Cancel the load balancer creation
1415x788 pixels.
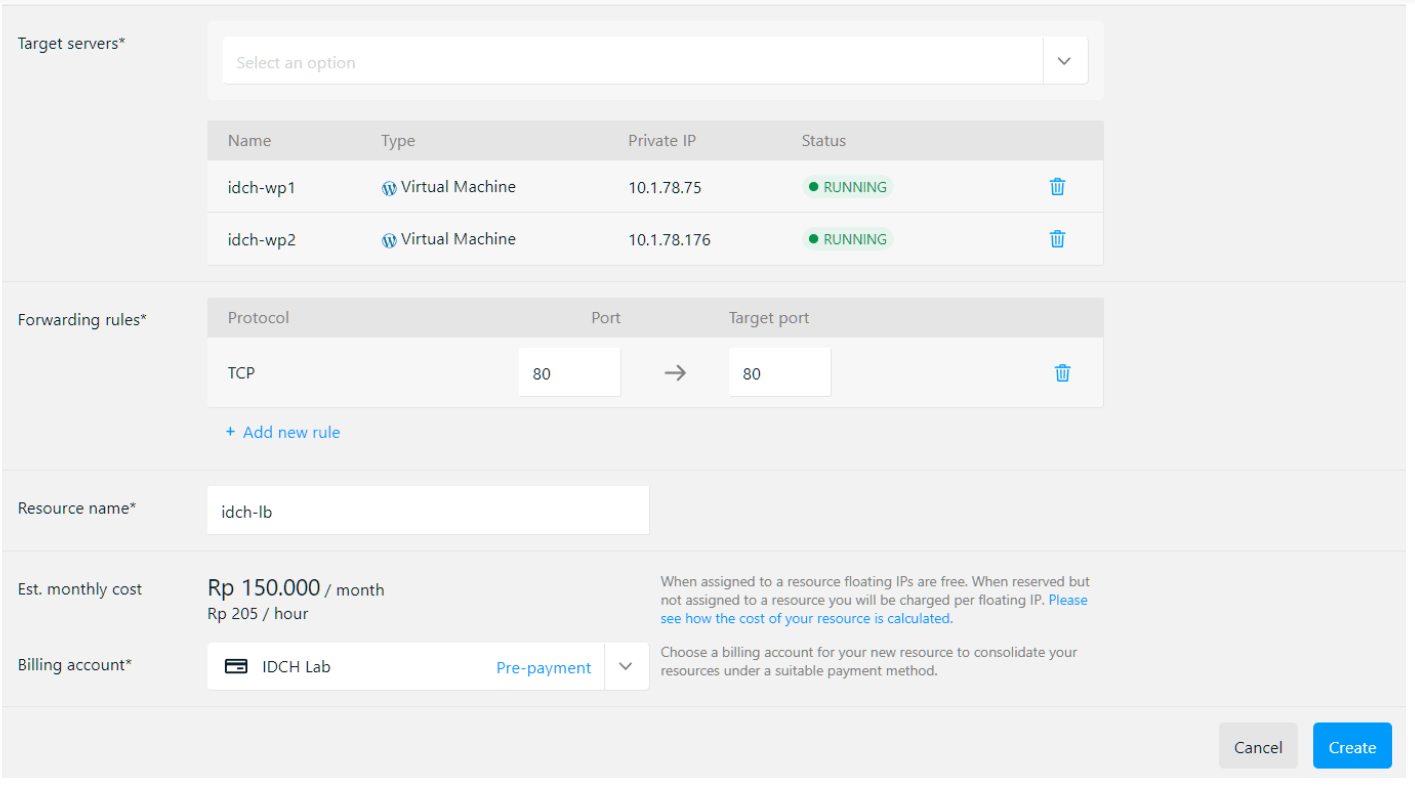[1257, 747]
